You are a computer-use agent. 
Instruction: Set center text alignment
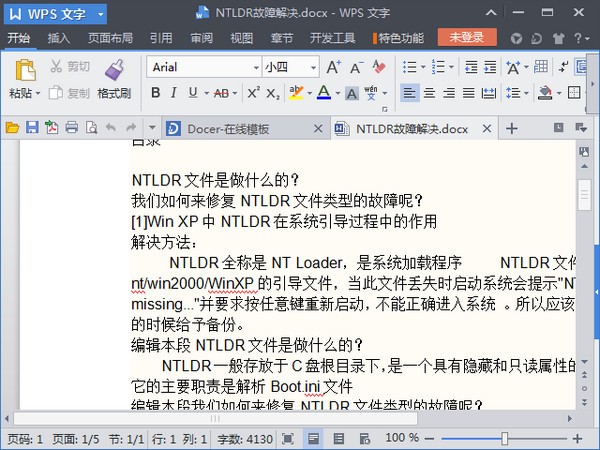[x=429, y=93]
